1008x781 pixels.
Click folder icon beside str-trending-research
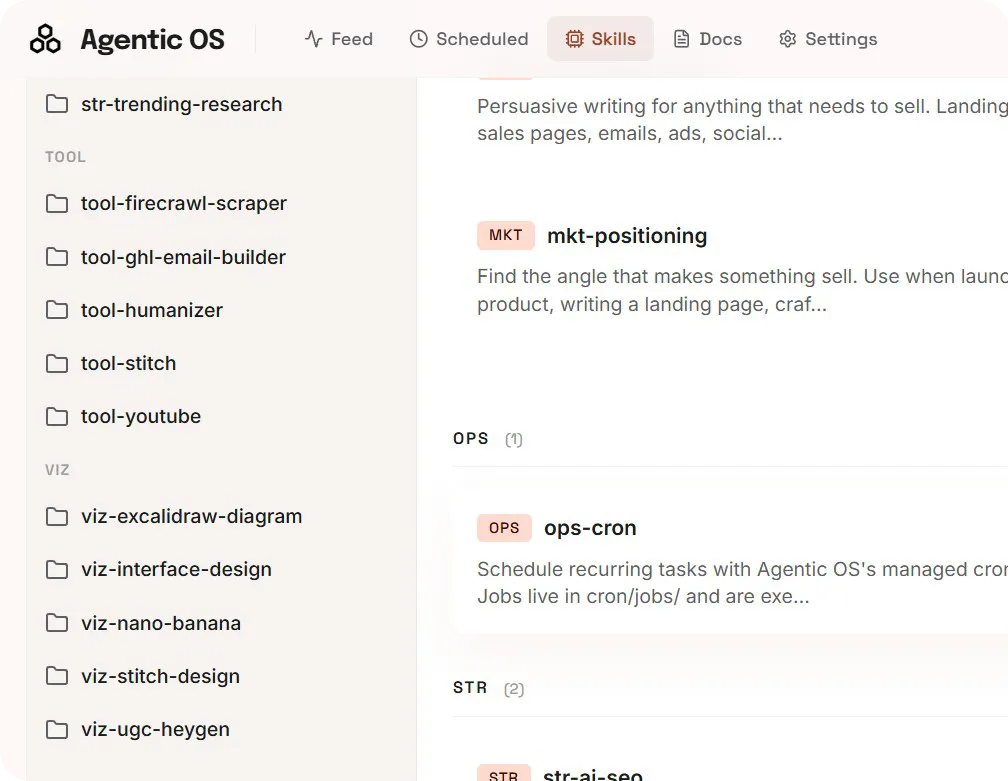coord(57,103)
